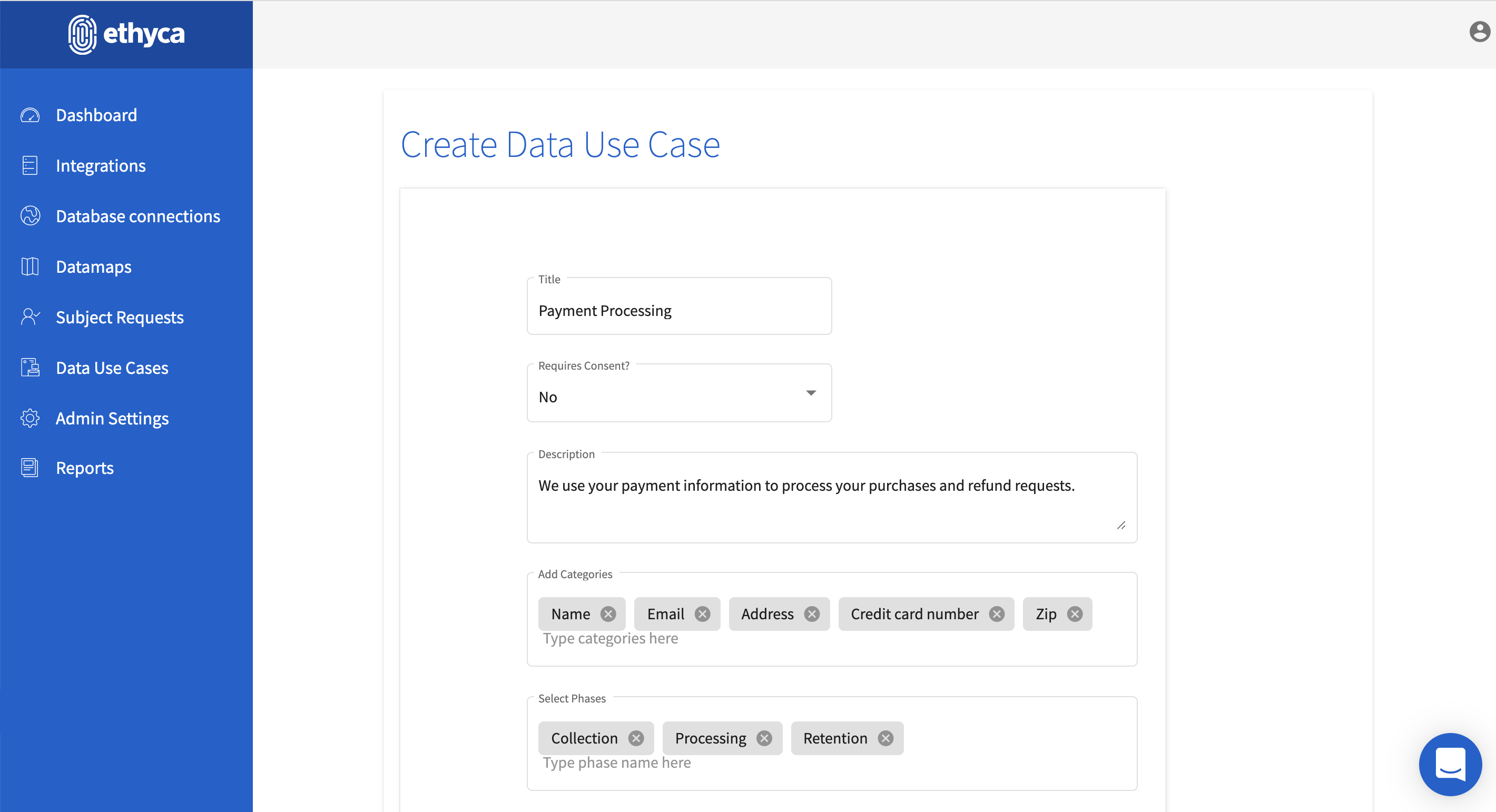This screenshot has width=1496, height=812.
Task: Open the chat support widget
Action: (1450, 764)
